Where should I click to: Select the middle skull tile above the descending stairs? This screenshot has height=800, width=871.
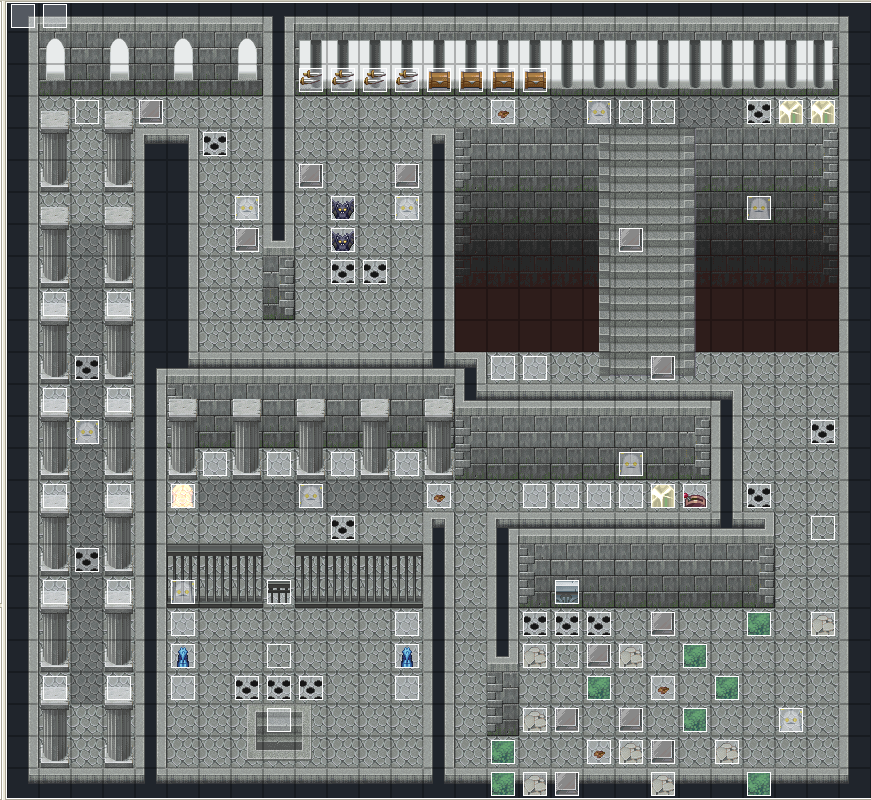(x=279, y=688)
